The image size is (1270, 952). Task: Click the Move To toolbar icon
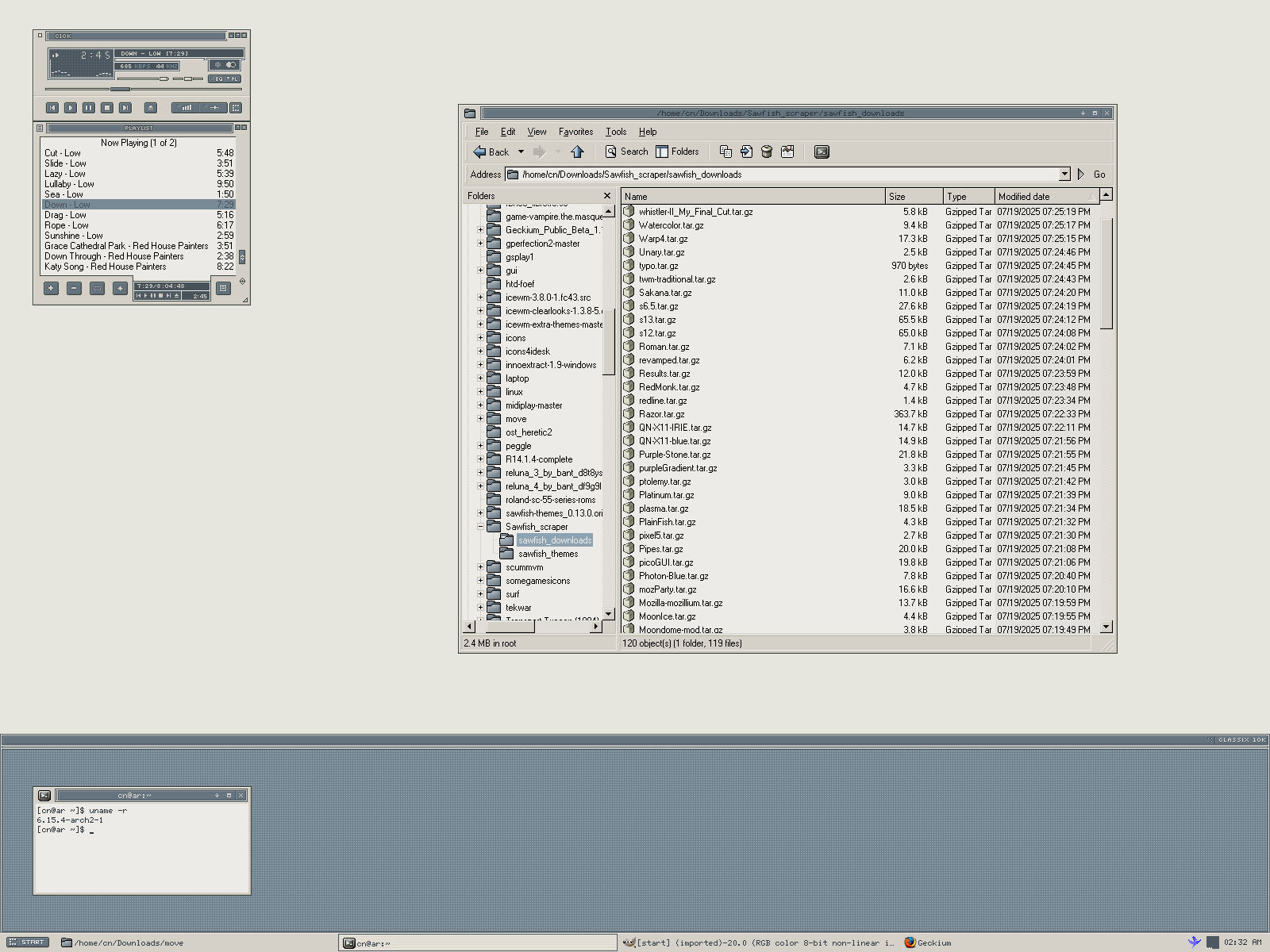tap(746, 152)
